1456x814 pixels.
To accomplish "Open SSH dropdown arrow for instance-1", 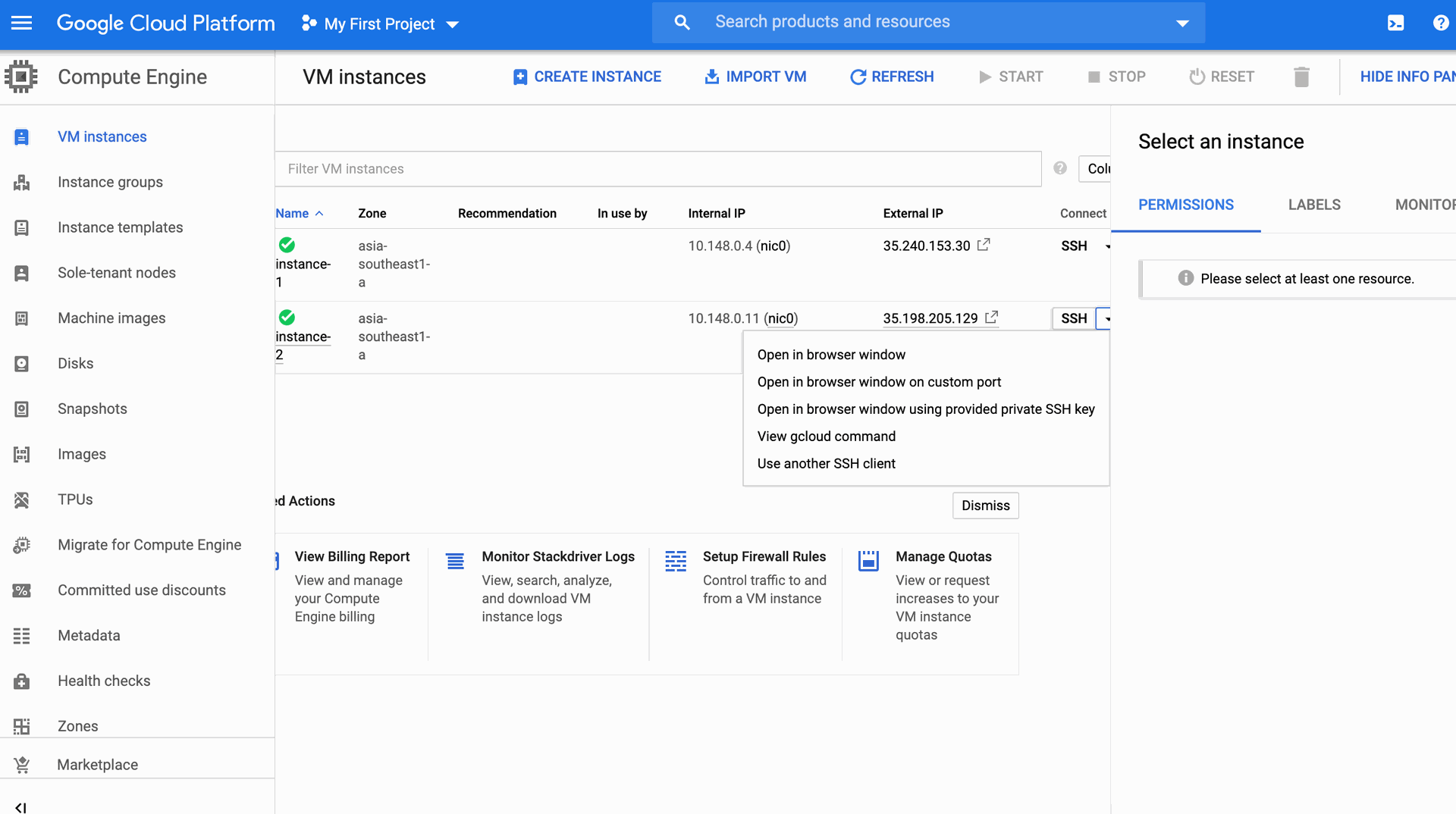I will 1107,246.
